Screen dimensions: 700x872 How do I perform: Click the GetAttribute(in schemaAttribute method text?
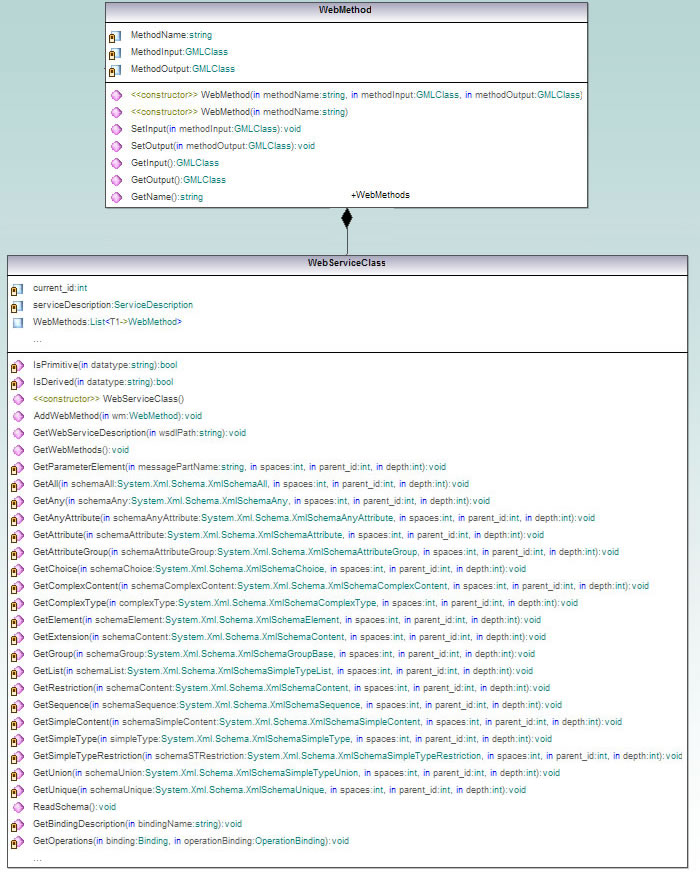(x=289, y=535)
